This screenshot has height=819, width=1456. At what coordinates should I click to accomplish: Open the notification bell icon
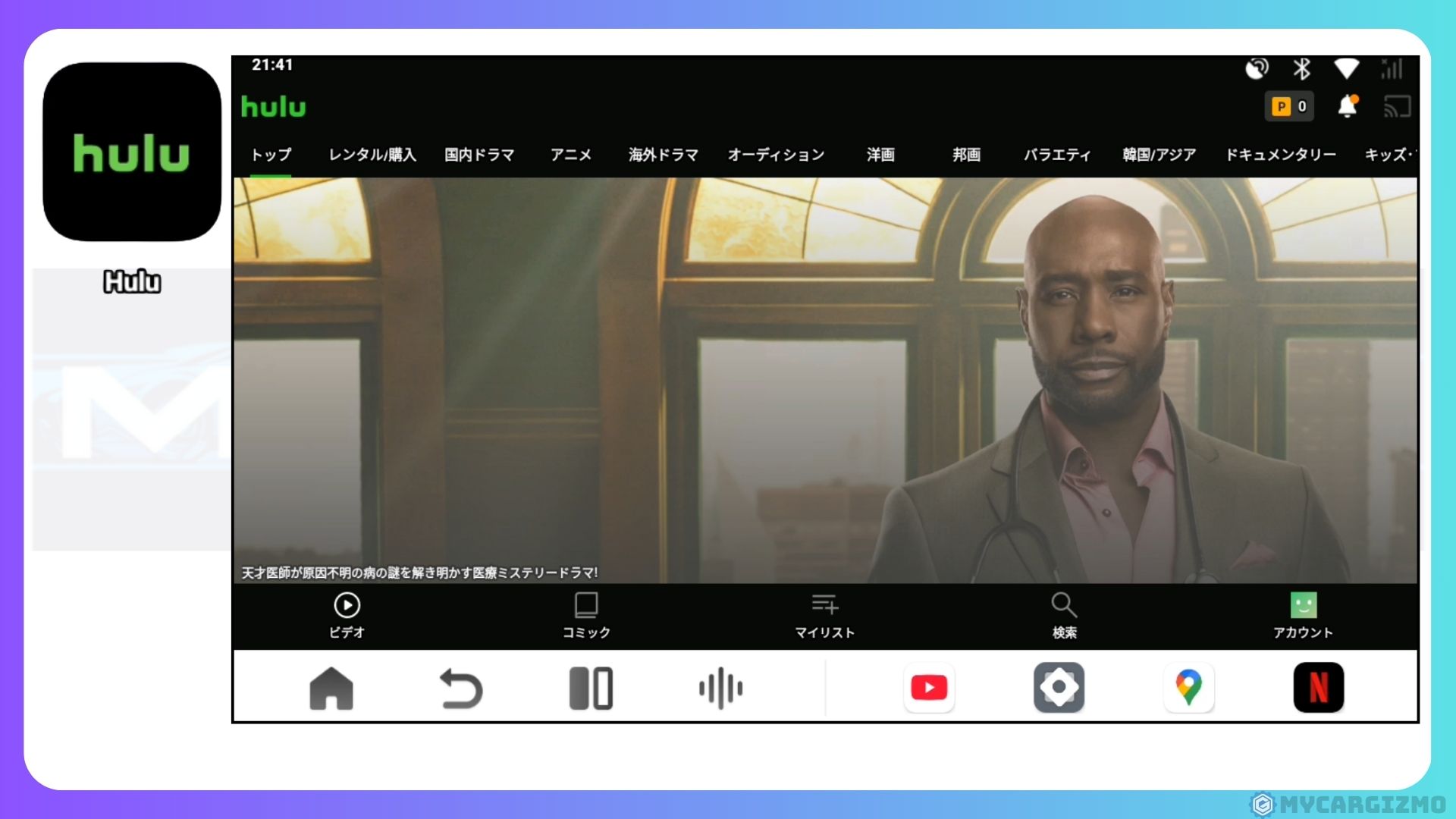[x=1347, y=106]
